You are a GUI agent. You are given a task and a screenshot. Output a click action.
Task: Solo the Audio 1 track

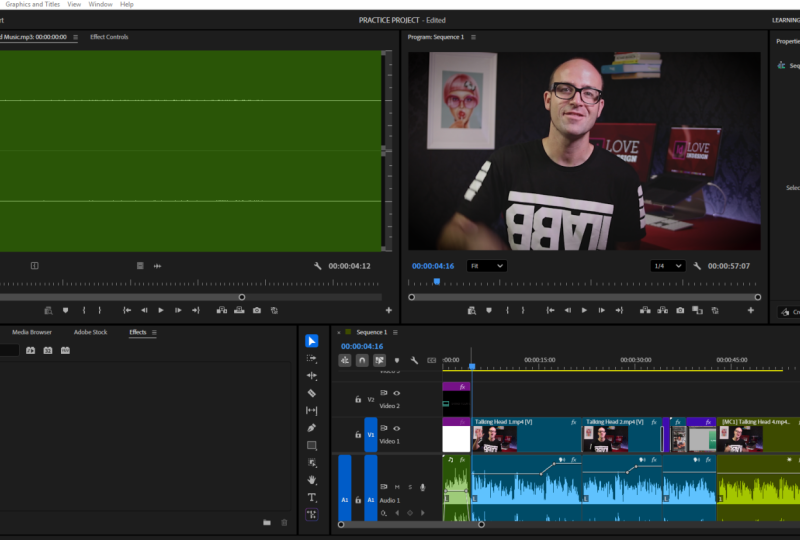(x=410, y=487)
